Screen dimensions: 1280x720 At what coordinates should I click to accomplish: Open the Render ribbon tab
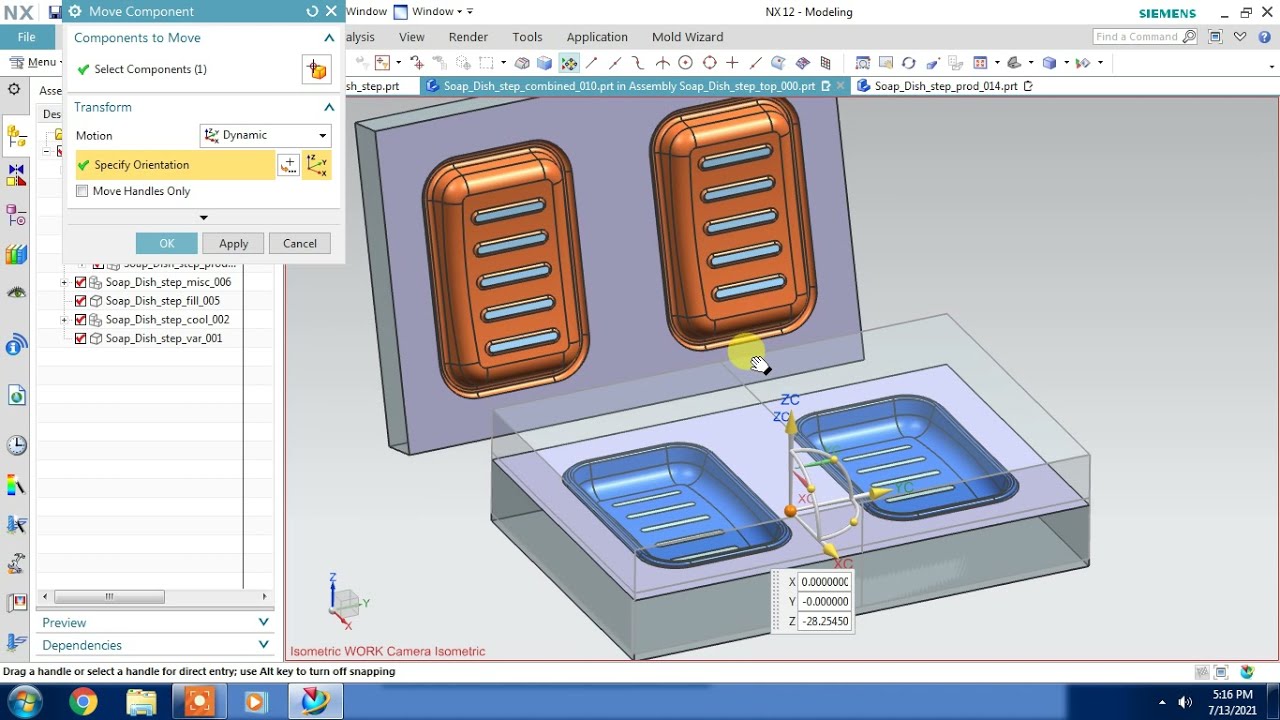coord(468,37)
